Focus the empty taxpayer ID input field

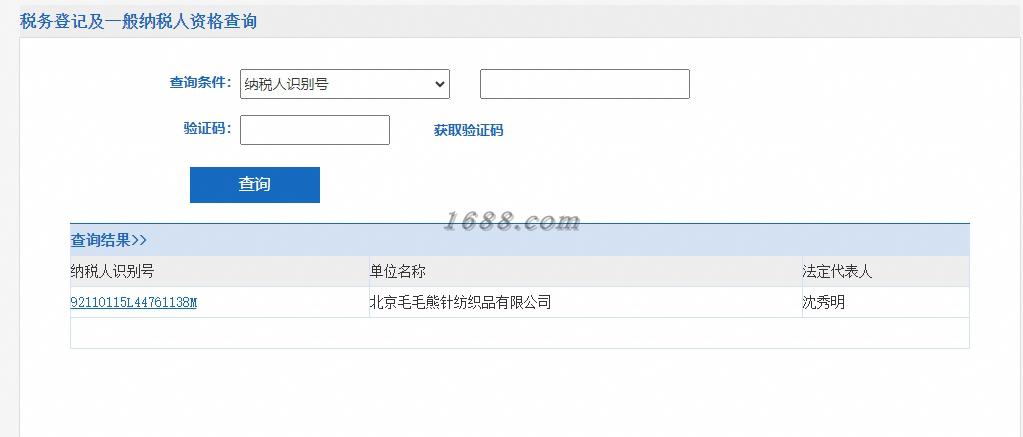(x=585, y=84)
